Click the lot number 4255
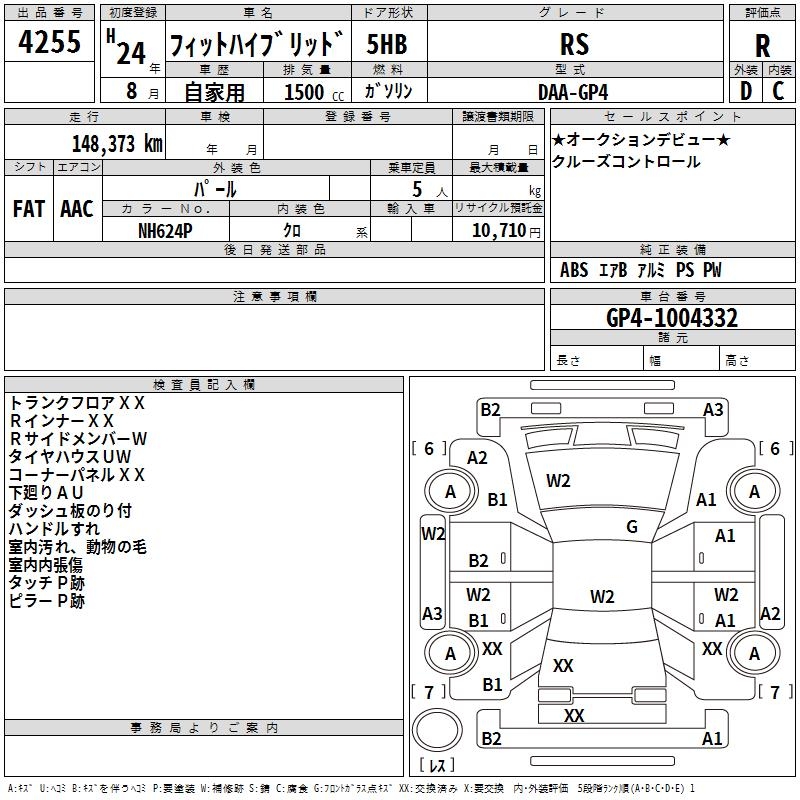The width and height of the screenshot is (800, 800). pyautogui.click(x=50, y=44)
